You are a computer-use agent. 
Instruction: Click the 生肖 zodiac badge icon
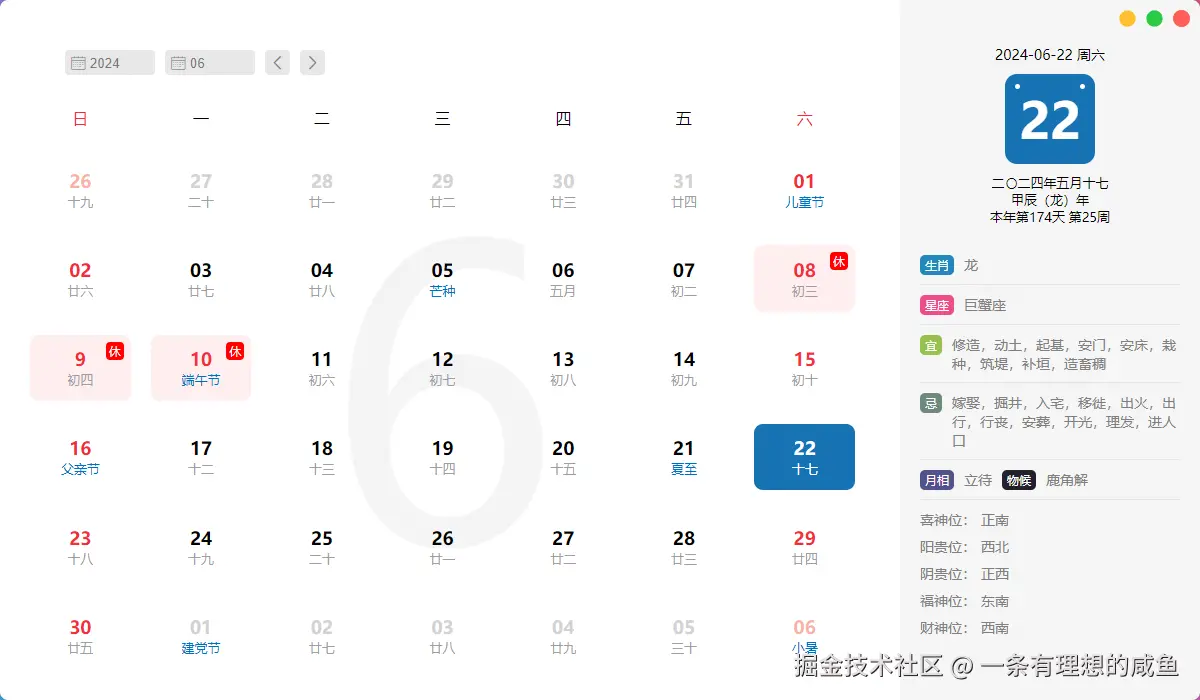coord(936,265)
